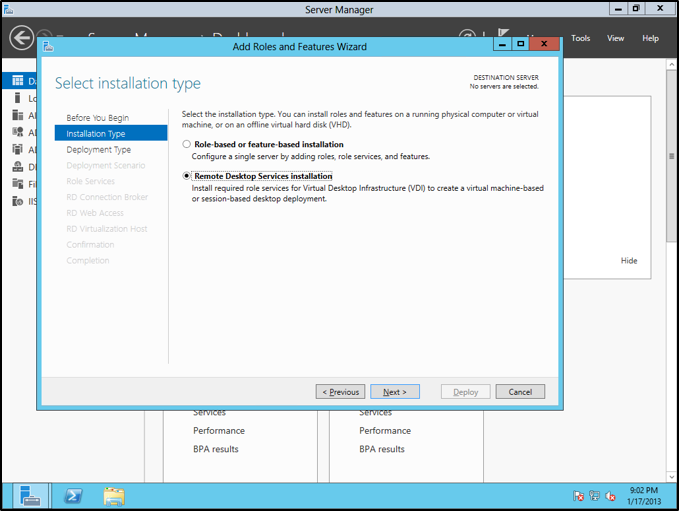
Task: Select Role-based or feature-based installation
Action: (186, 145)
